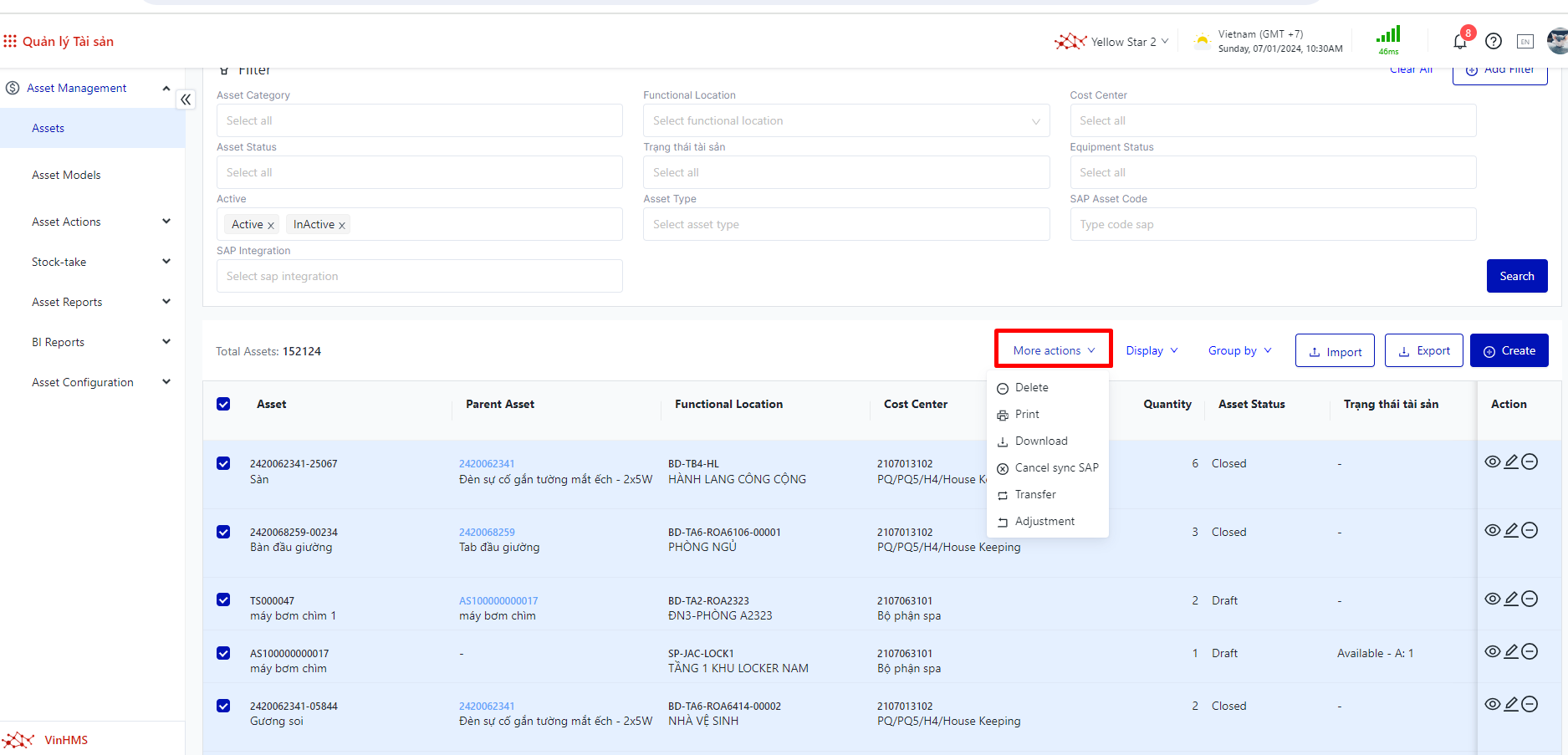Expand the Group by dropdown

[x=1239, y=350]
